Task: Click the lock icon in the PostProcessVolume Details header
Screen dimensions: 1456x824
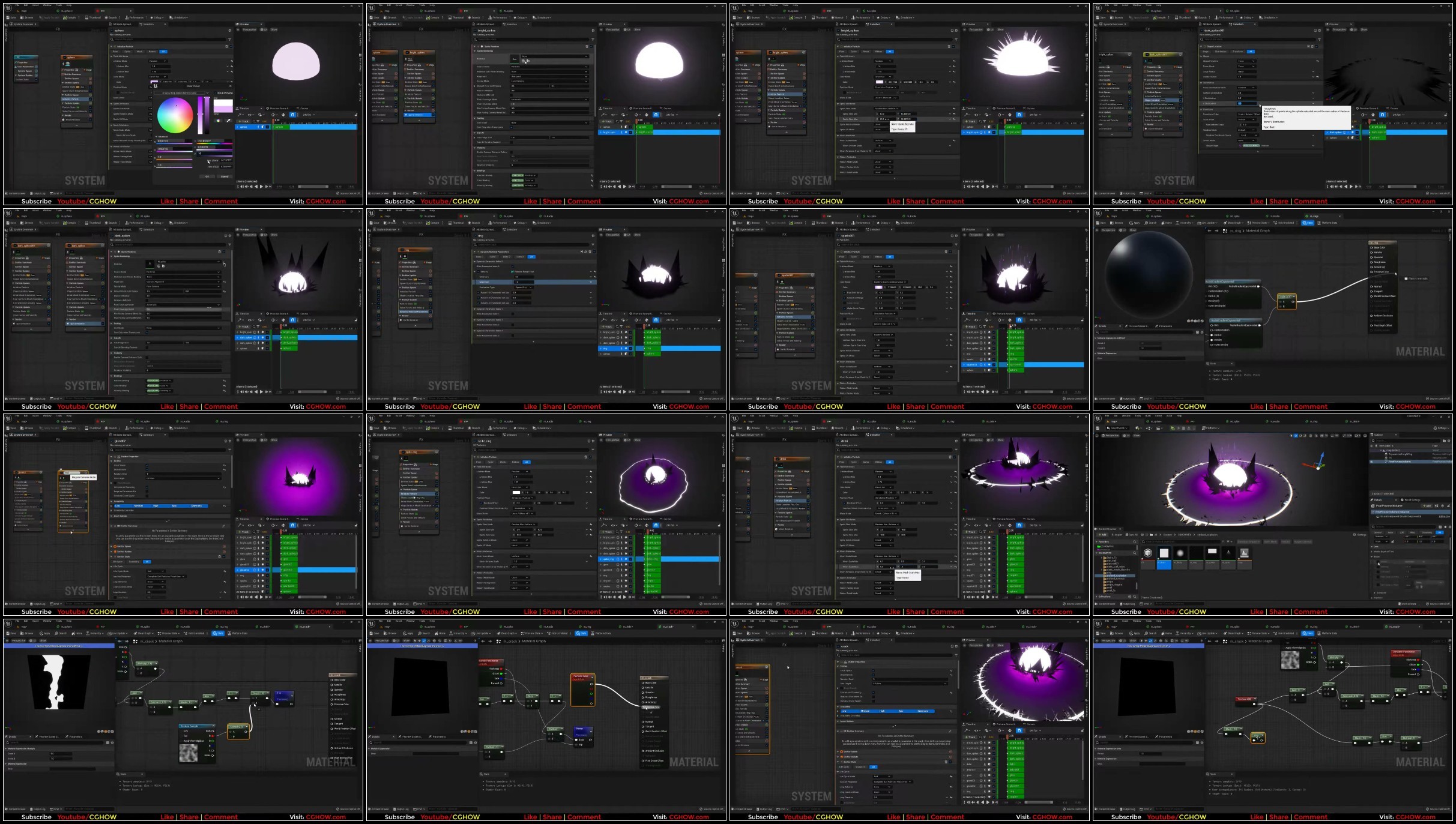Action: click(x=1448, y=506)
